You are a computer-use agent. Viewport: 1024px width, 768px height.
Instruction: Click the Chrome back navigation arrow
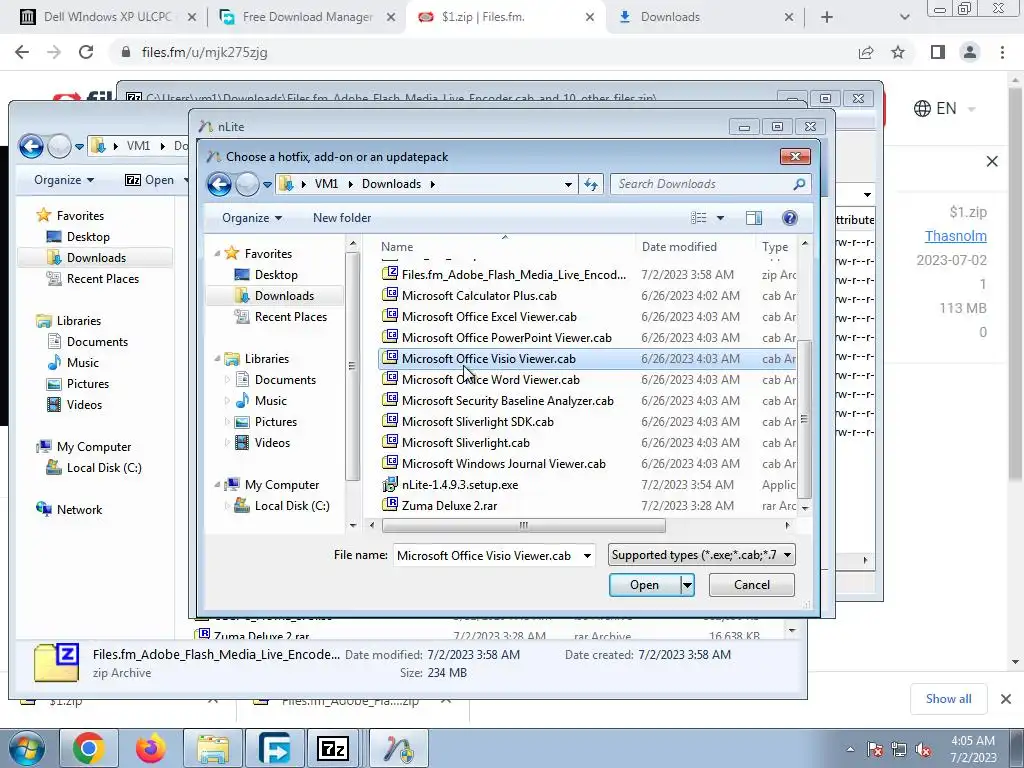pyautogui.click(x=22, y=52)
